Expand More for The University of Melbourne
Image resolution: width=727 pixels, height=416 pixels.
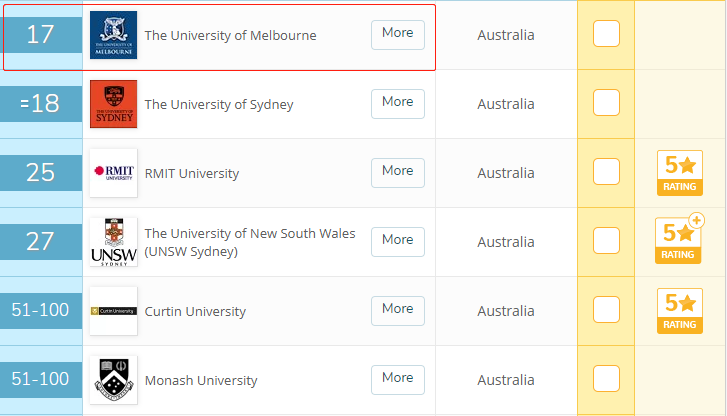point(398,35)
